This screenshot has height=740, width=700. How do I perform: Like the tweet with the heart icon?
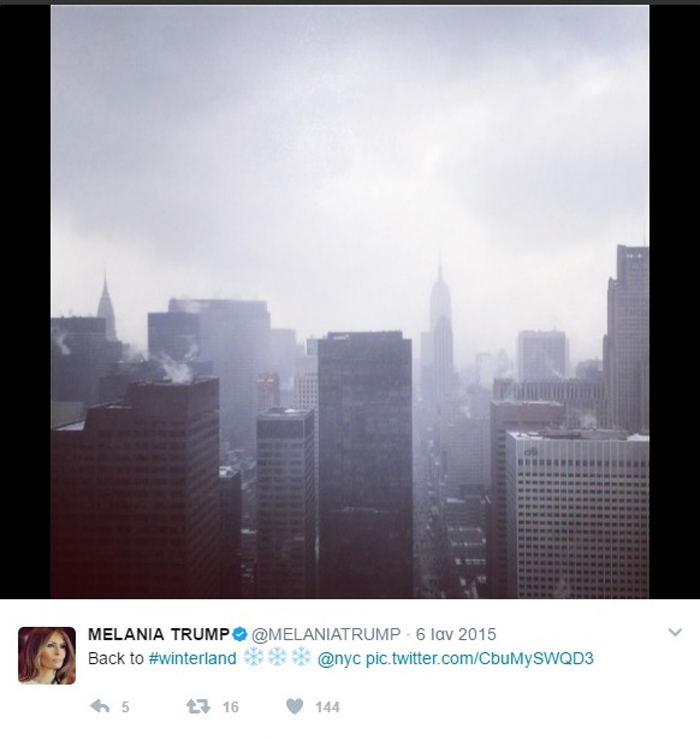(x=295, y=706)
